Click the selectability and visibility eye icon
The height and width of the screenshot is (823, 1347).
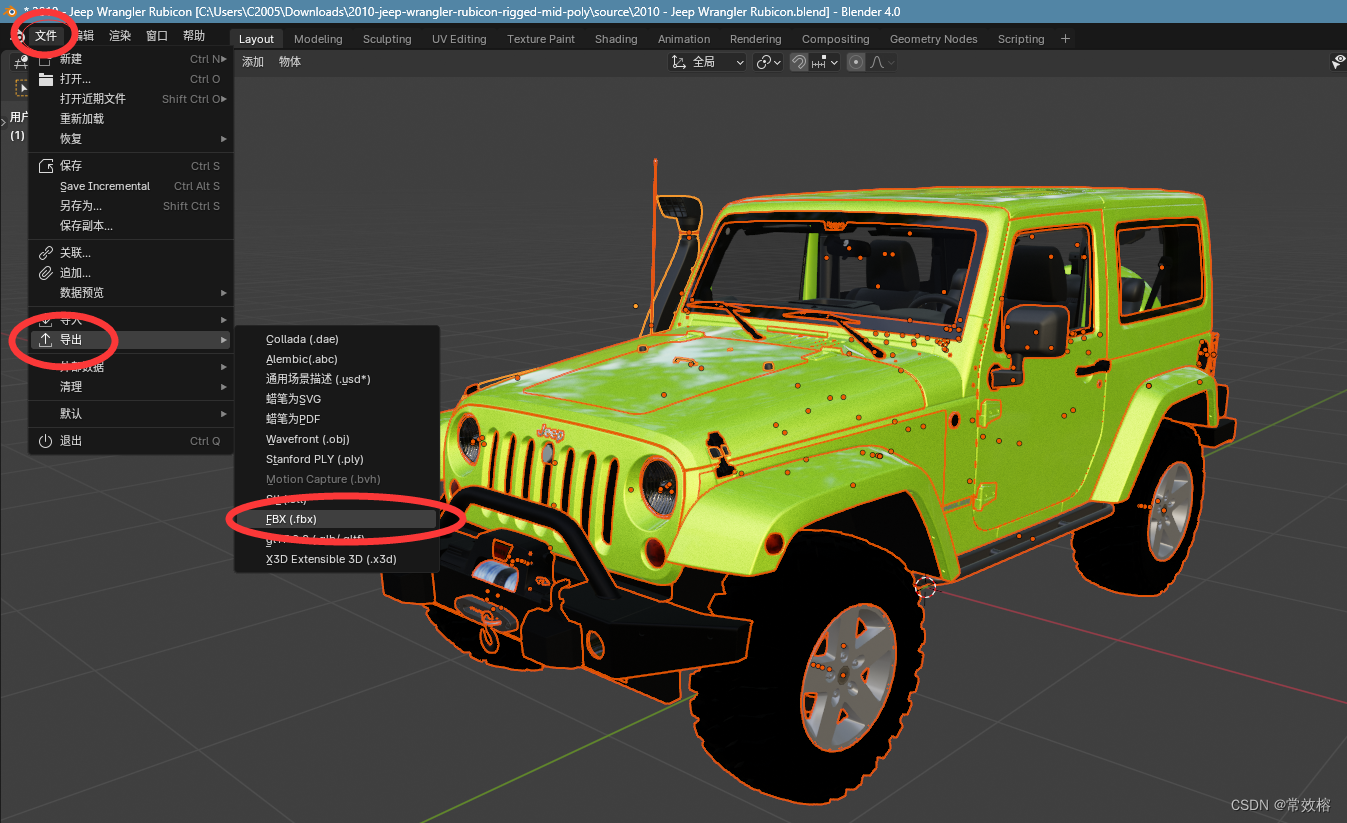pos(1338,62)
